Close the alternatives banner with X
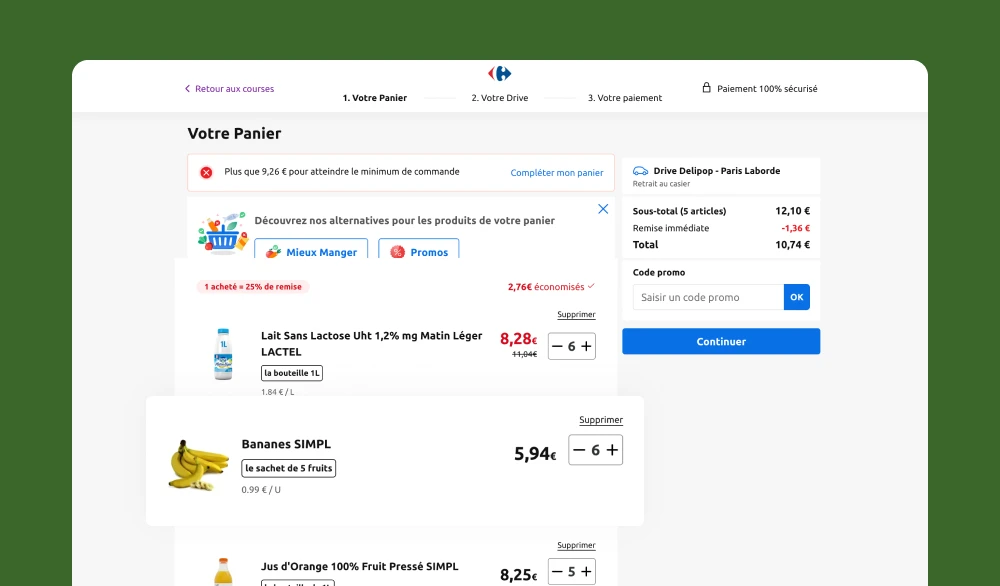The image size is (1000, 586). click(x=603, y=209)
